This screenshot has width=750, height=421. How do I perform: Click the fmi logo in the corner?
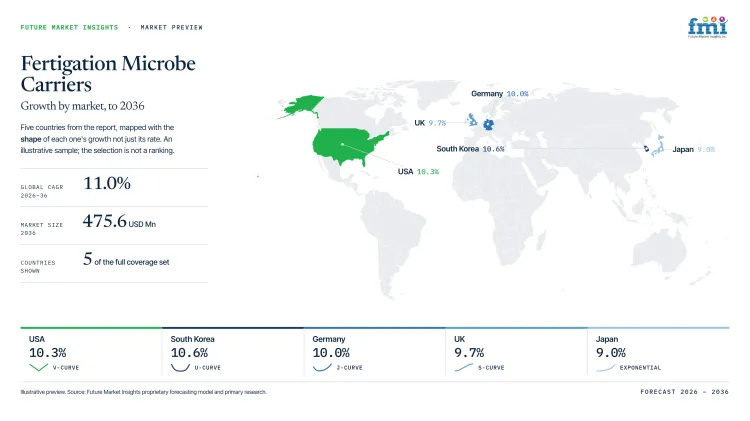click(707, 27)
